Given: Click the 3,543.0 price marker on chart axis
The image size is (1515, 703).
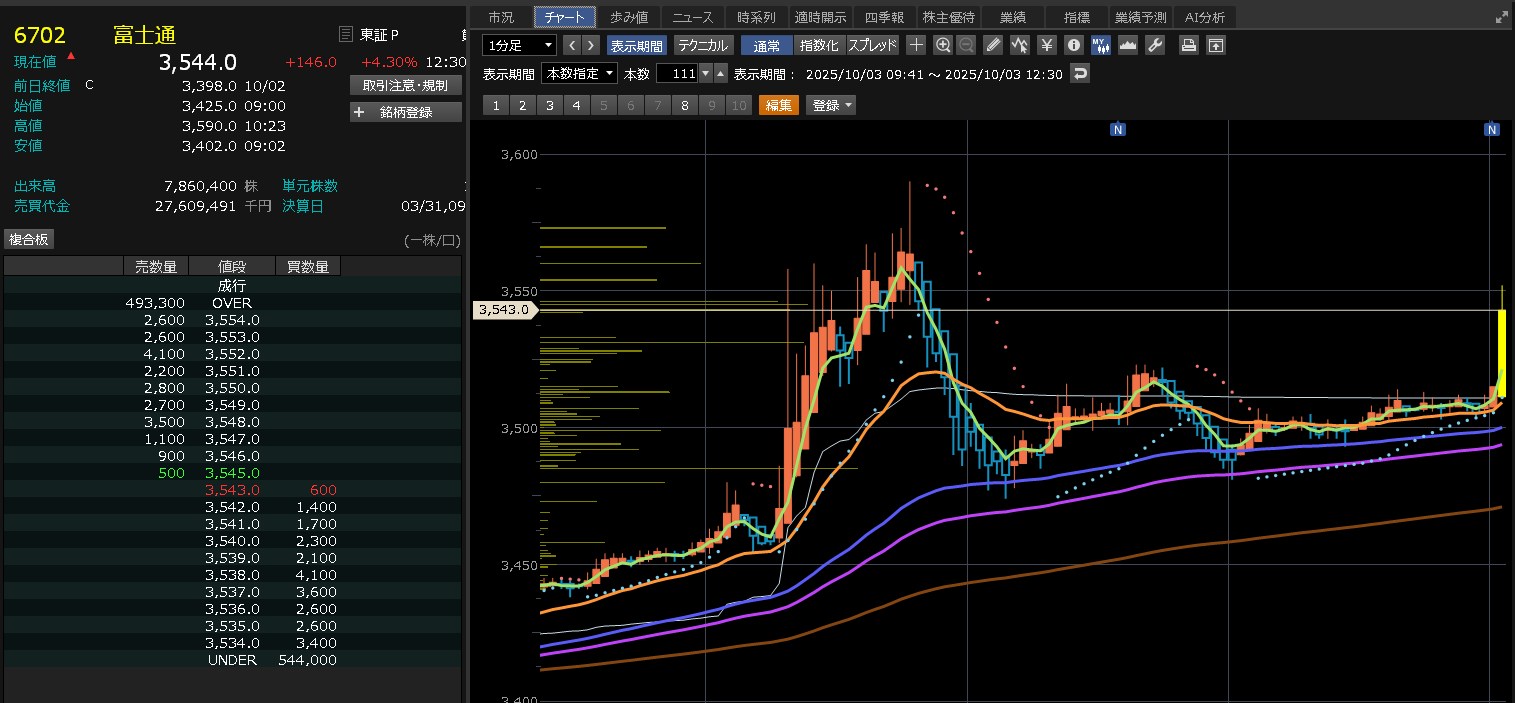Looking at the screenshot, I should pos(504,310).
